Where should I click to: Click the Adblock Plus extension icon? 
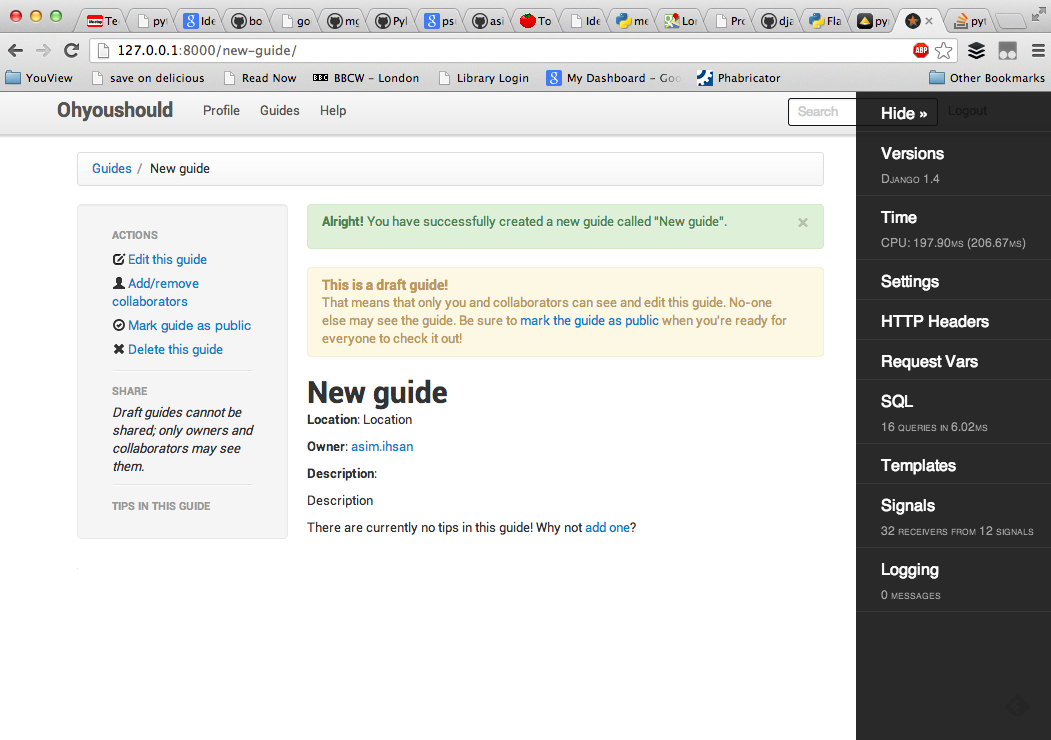(921, 50)
